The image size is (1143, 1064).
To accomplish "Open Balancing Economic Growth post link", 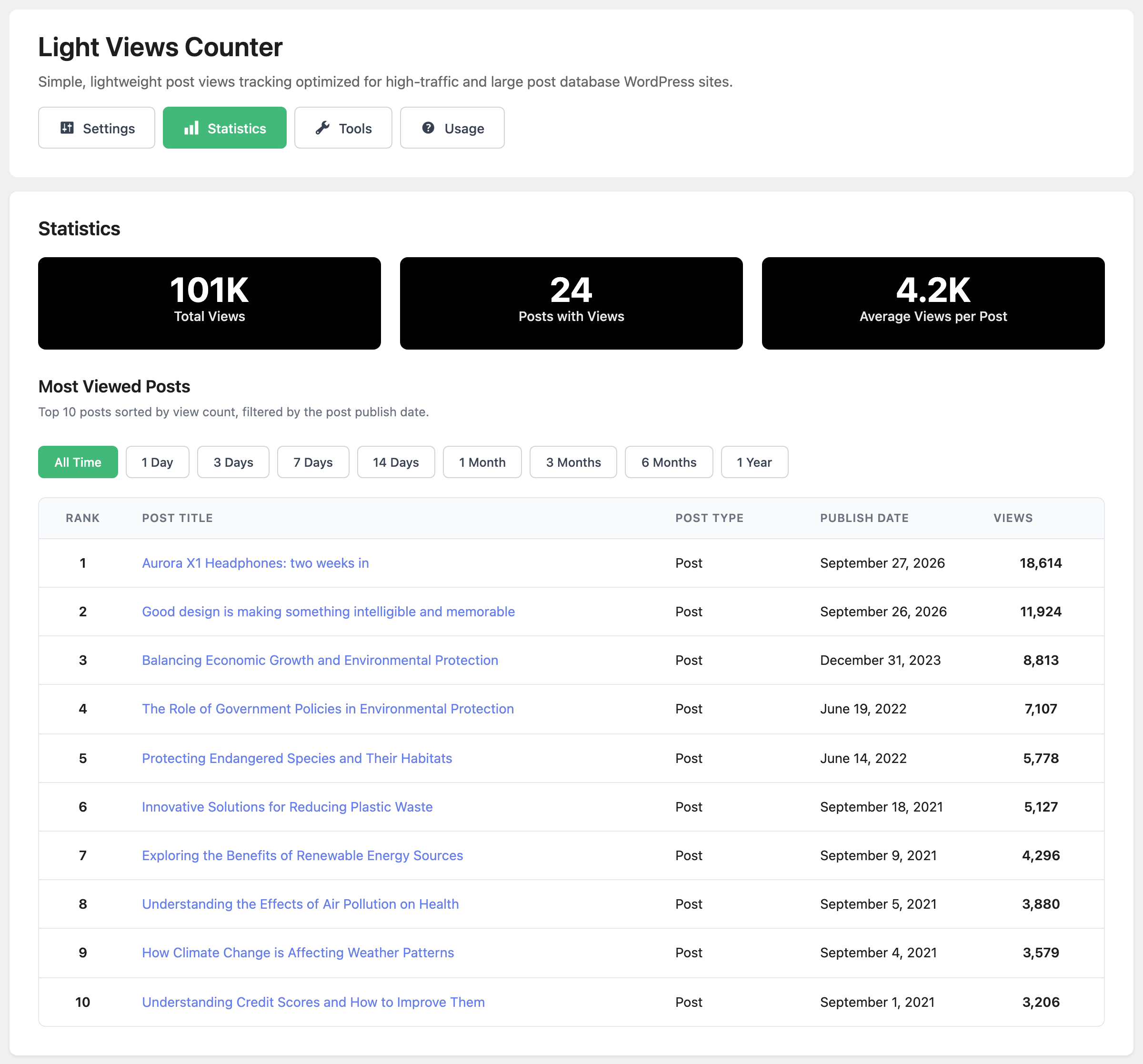I will [x=320, y=660].
